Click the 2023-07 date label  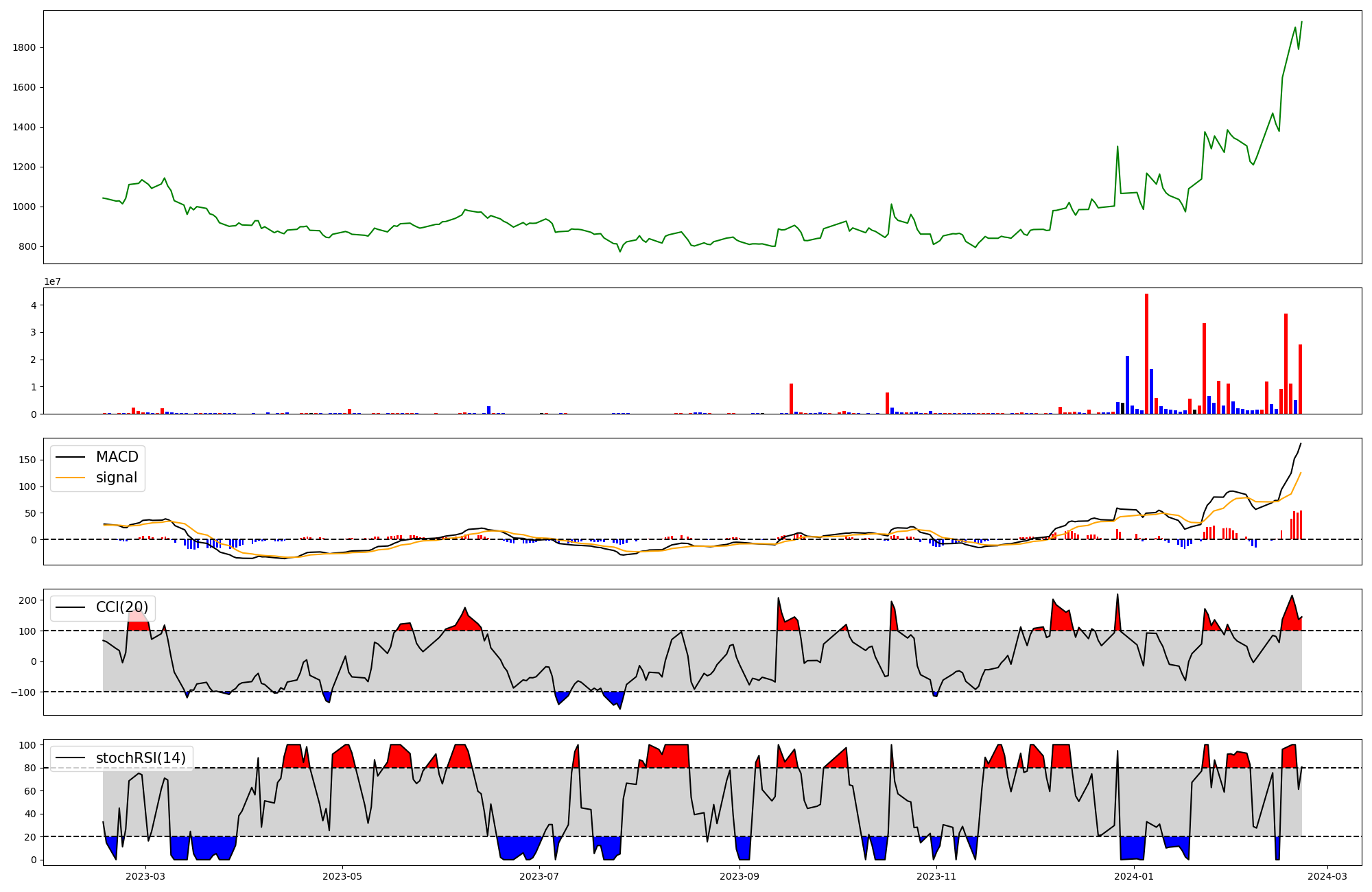(x=539, y=876)
